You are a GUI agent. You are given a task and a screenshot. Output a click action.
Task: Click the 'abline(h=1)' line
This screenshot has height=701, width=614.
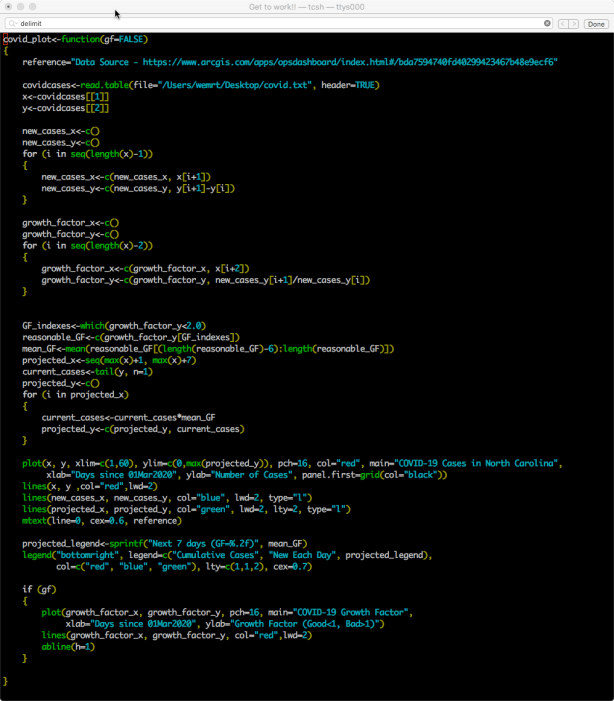pos(68,647)
